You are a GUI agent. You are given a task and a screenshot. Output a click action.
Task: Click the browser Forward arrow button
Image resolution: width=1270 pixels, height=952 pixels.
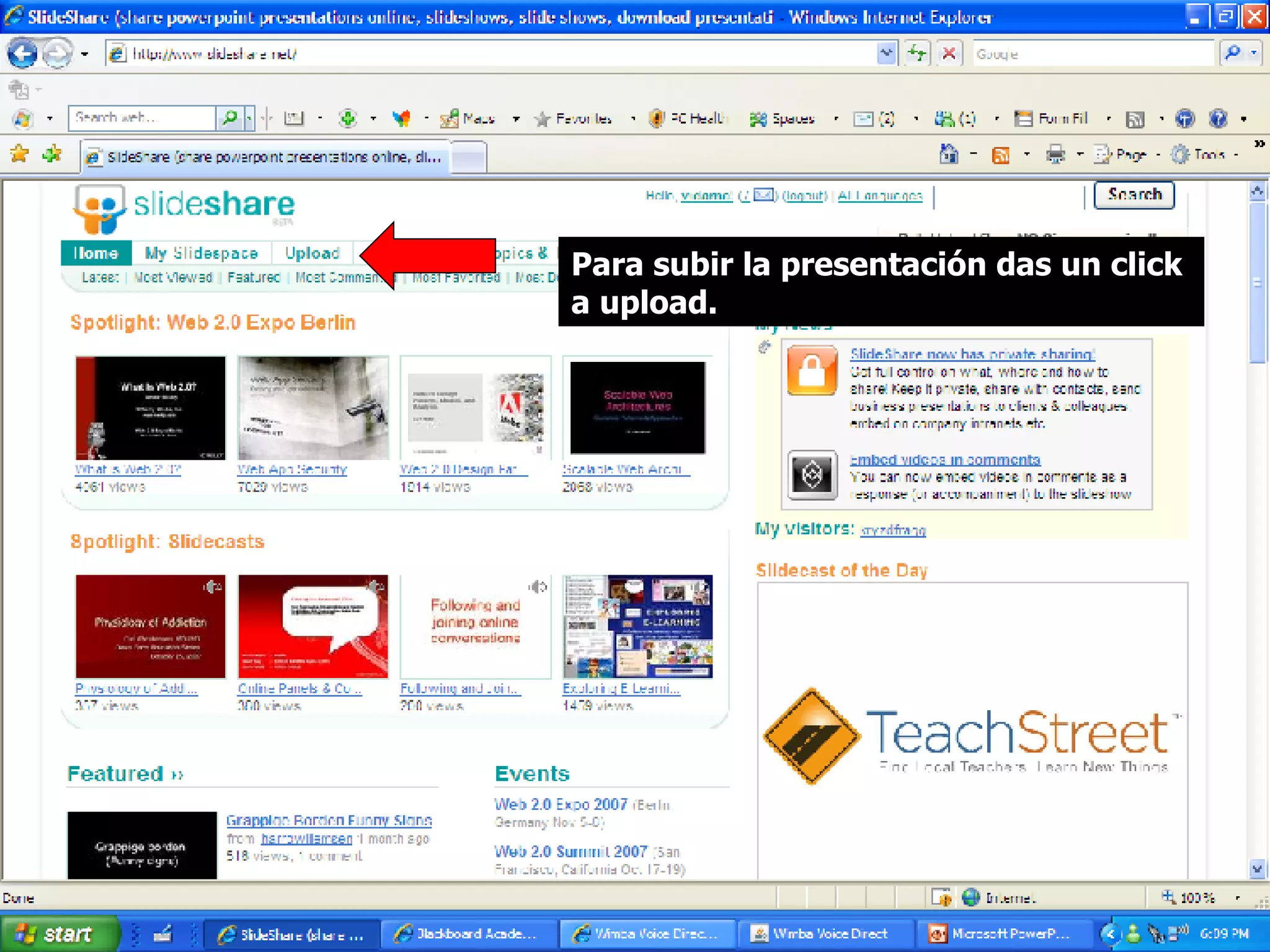[x=58, y=54]
